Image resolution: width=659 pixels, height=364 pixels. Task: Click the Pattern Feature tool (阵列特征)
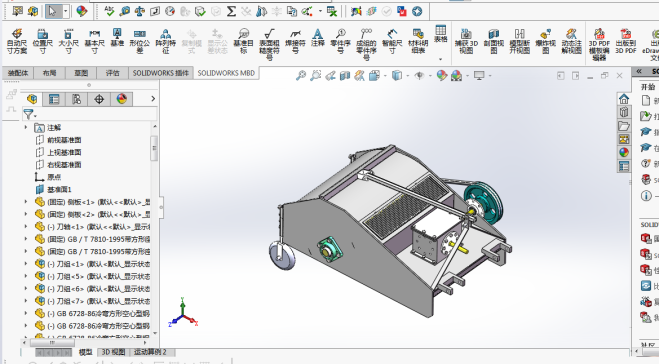(166, 41)
